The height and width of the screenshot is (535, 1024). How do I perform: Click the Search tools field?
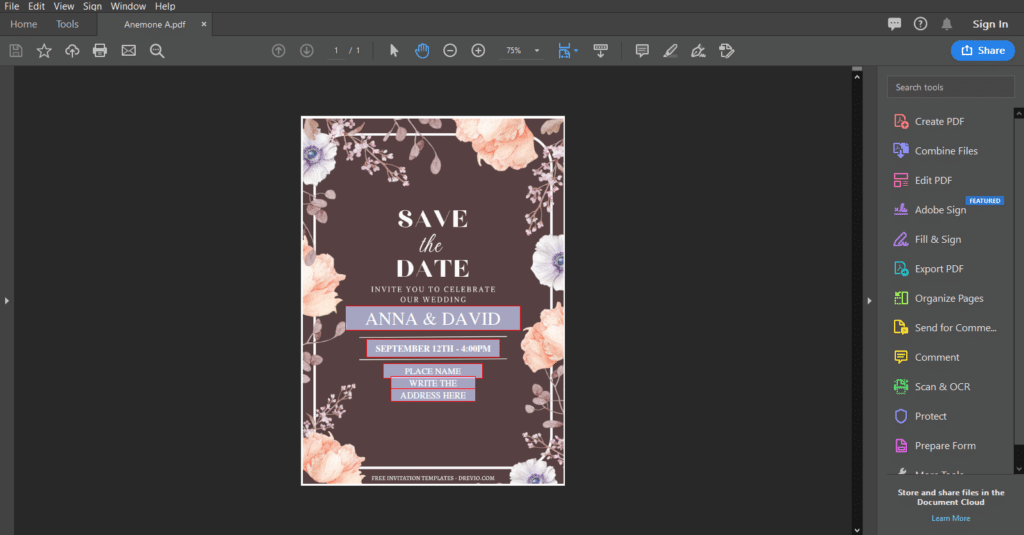point(950,87)
